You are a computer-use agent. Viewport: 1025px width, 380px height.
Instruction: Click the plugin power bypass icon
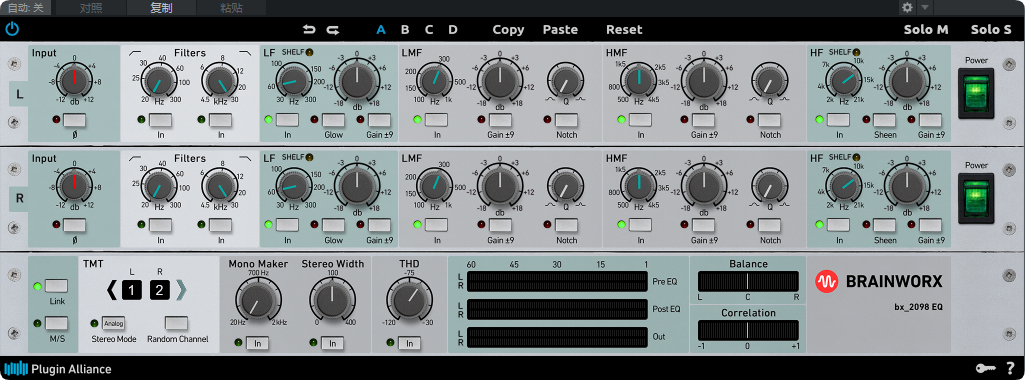(x=12, y=29)
